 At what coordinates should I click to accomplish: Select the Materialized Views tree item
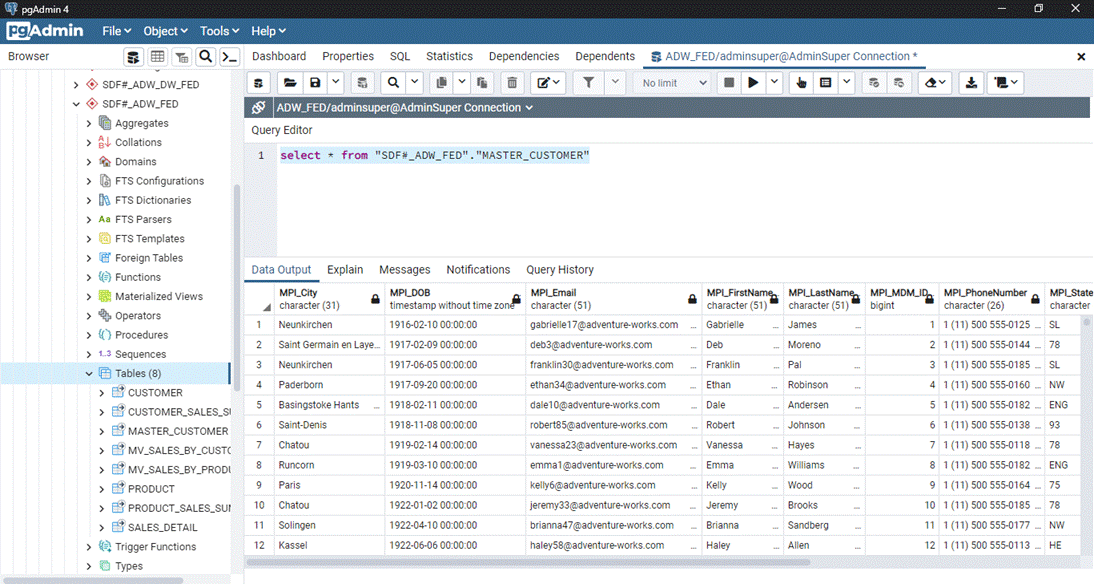159,297
